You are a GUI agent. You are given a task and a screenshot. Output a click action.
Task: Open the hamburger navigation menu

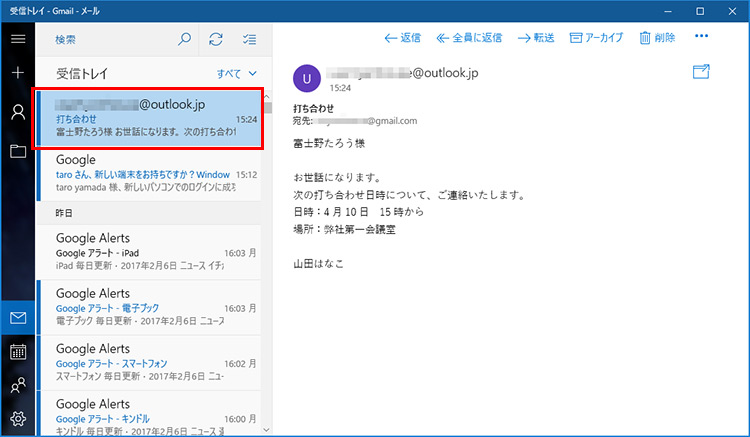tap(17, 39)
